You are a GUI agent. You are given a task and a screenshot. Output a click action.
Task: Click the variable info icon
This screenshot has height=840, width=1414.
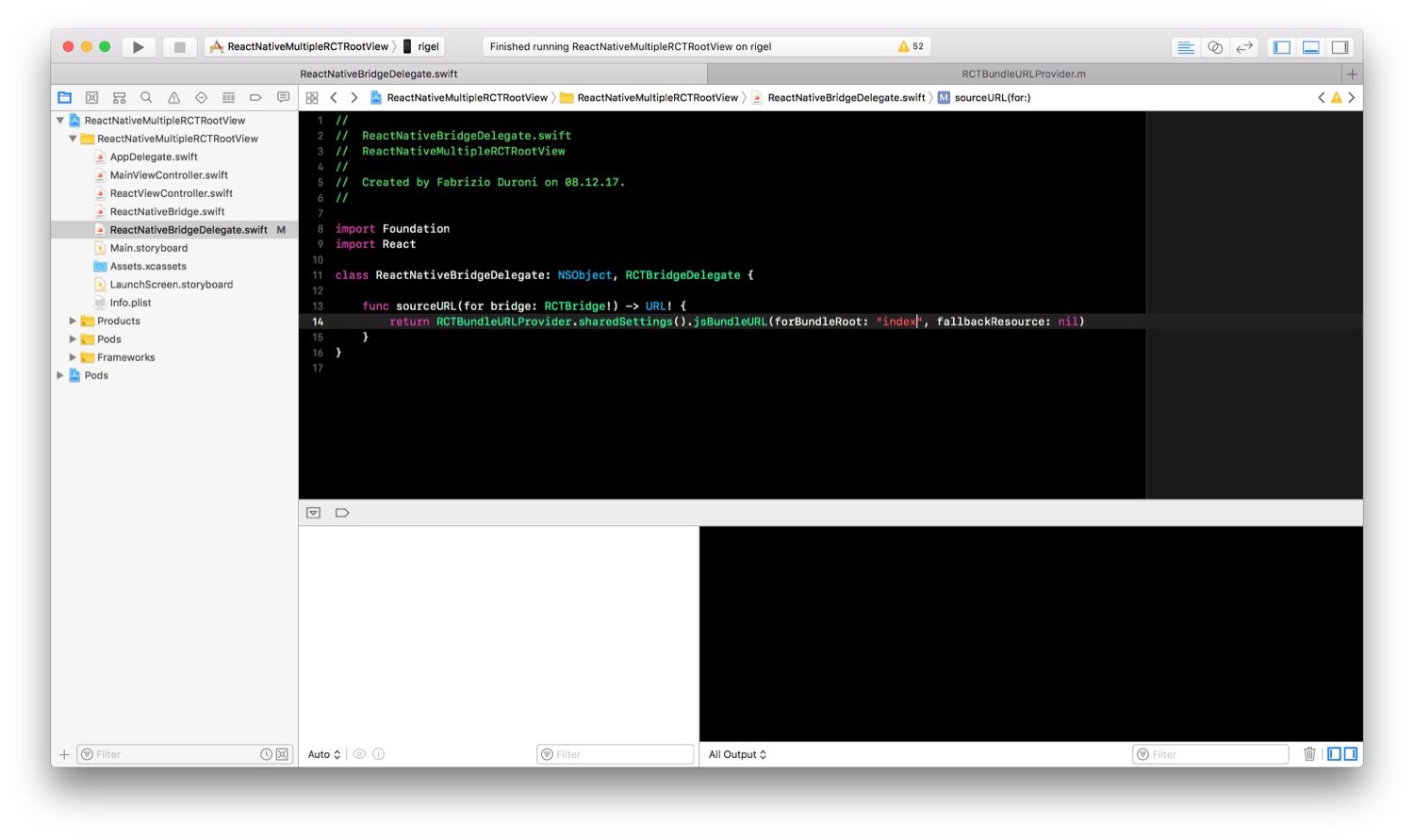tap(379, 754)
